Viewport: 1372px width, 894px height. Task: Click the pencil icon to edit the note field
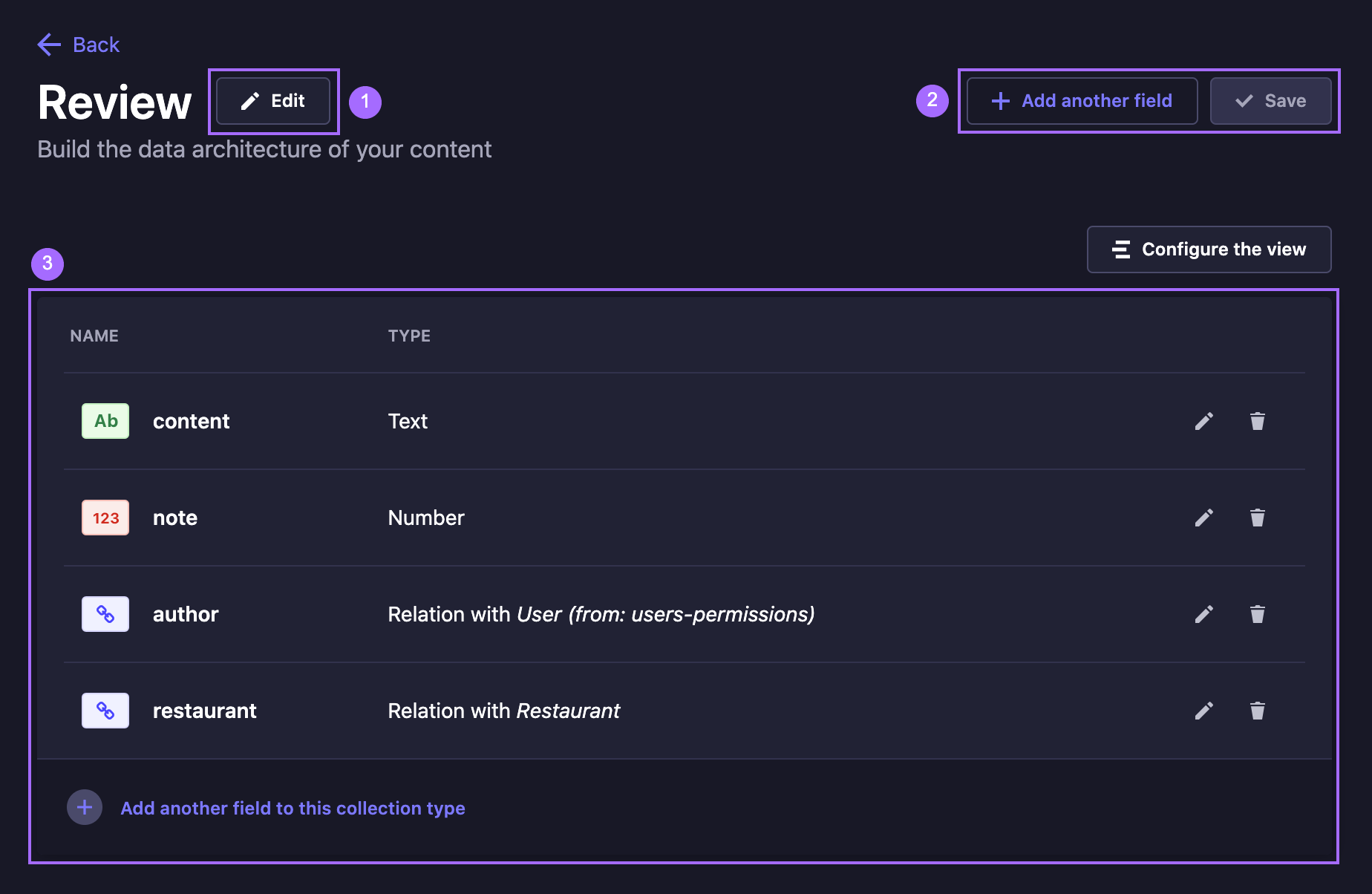click(1204, 517)
